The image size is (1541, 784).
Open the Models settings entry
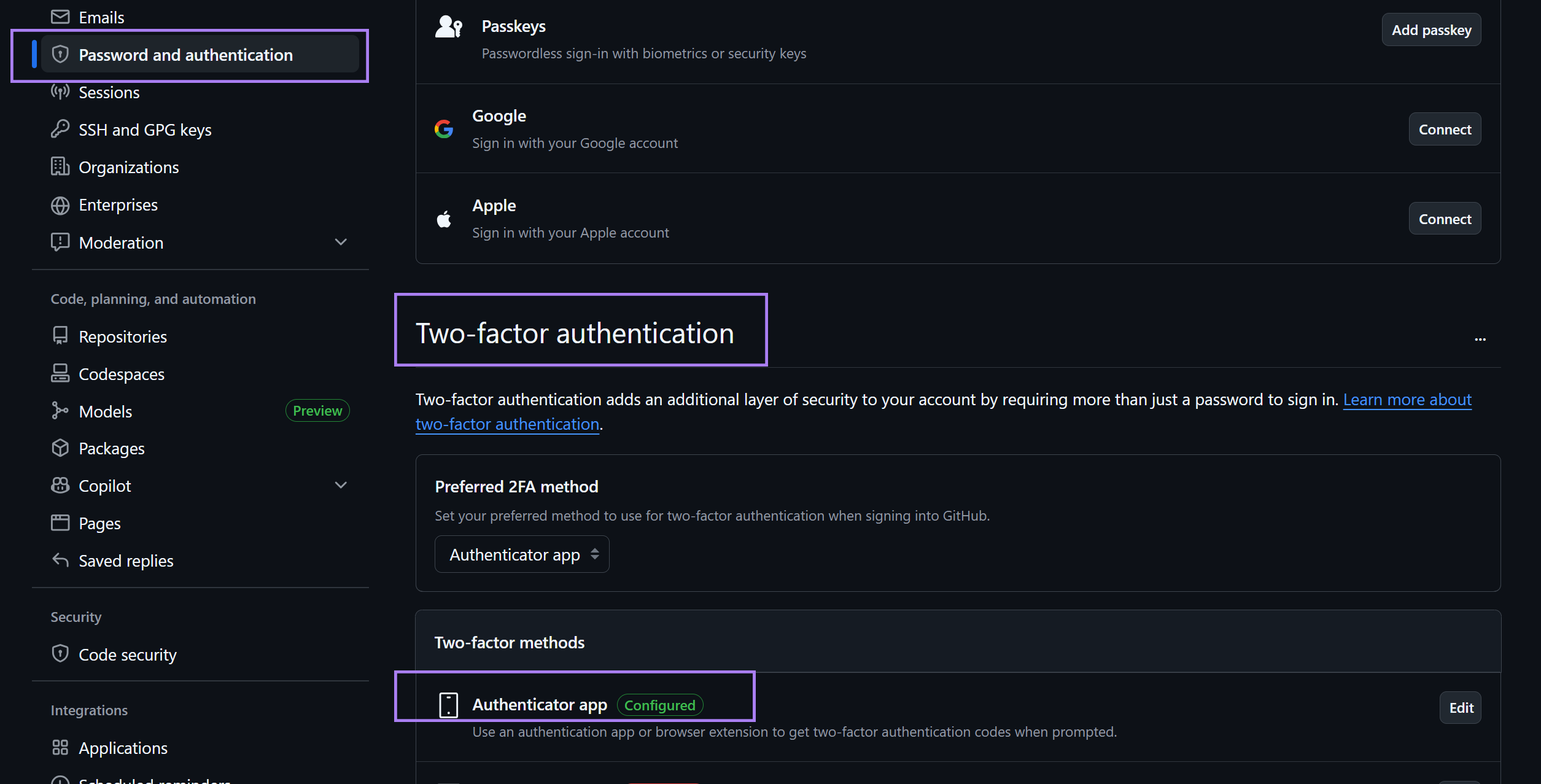[x=105, y=411]
